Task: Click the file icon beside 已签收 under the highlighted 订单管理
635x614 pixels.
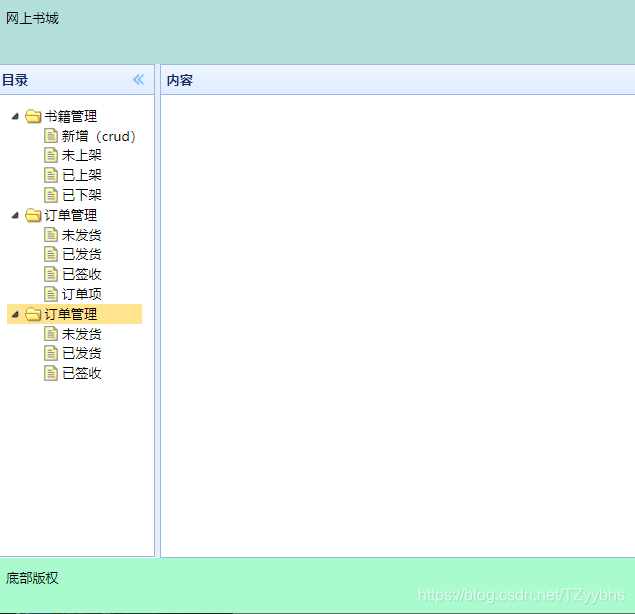Action: [51, 373]
